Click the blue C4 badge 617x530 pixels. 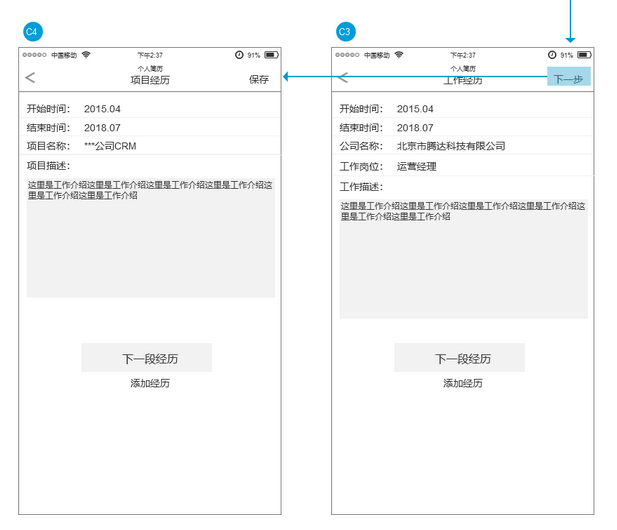click(x=32, y=32)
